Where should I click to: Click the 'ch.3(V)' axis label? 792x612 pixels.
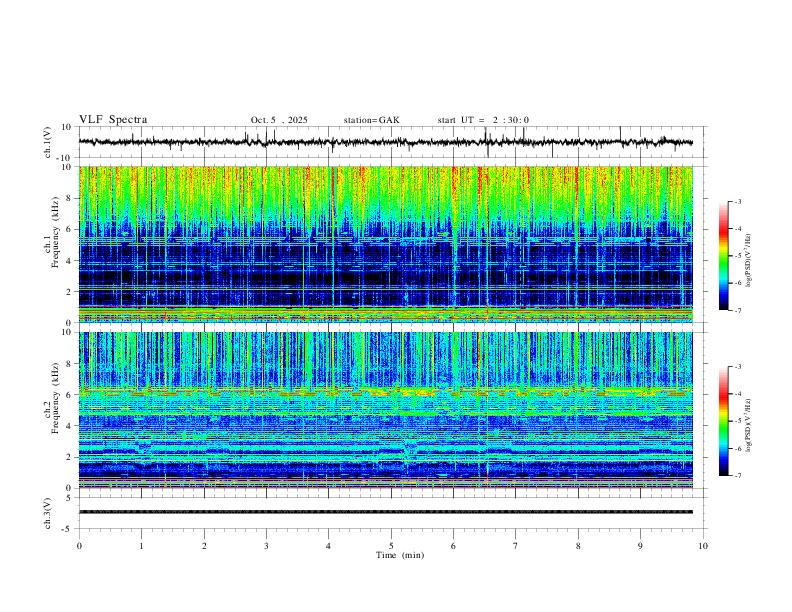tap(48, 513)
